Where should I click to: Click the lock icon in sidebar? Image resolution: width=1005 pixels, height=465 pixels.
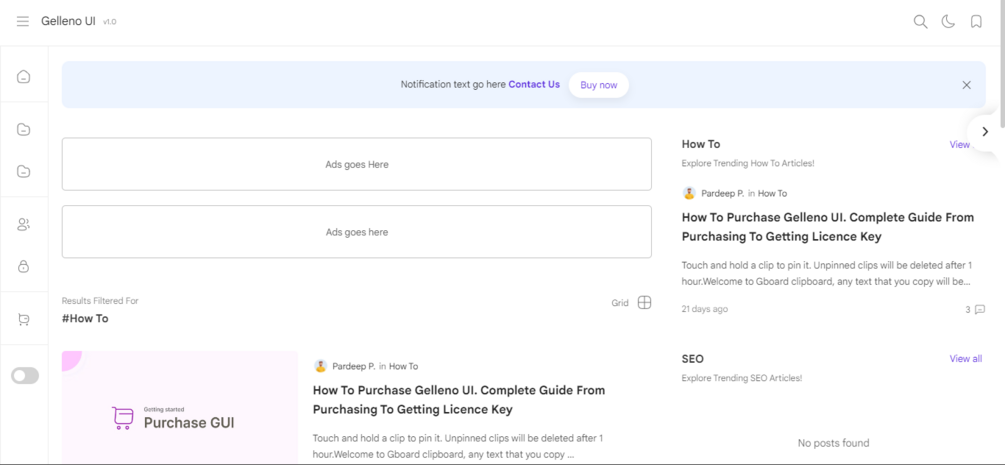[24, 267]
